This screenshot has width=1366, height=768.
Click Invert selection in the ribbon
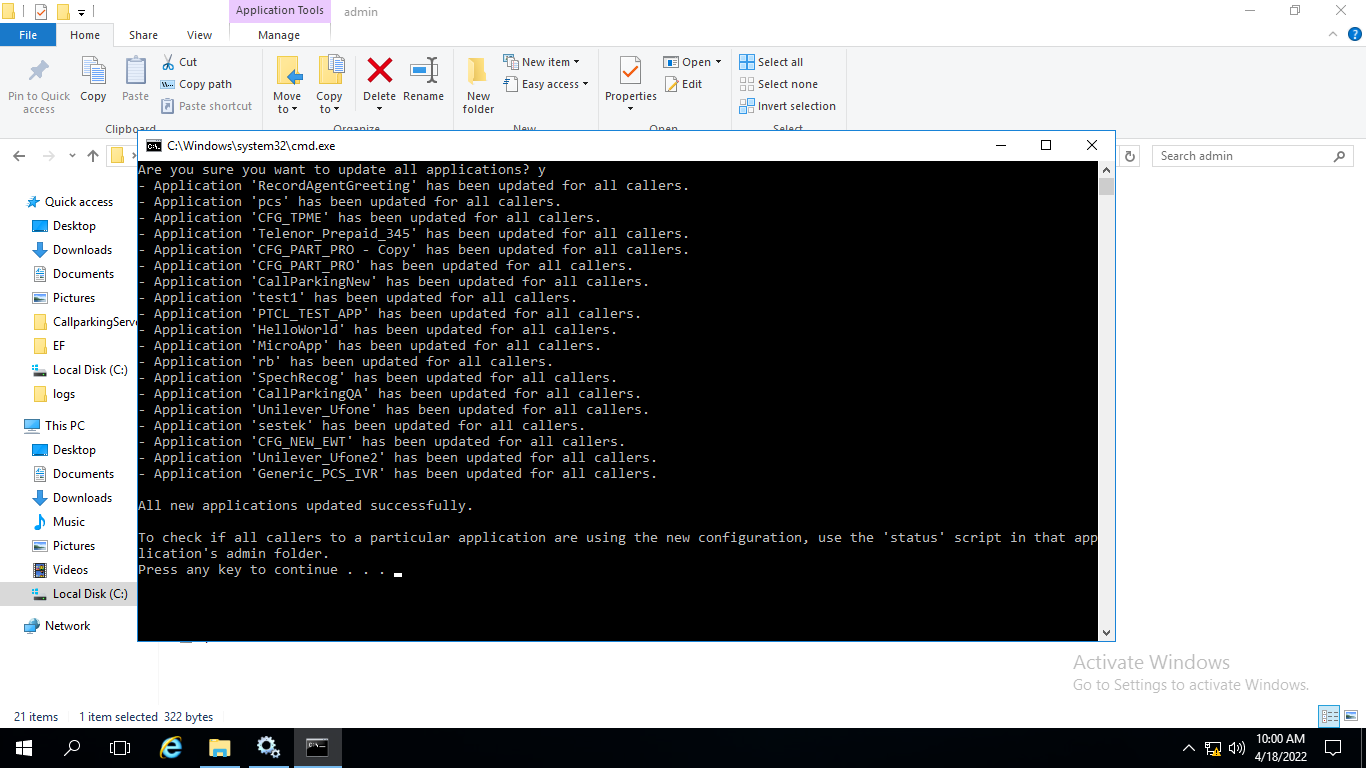(x=788, y=105)
